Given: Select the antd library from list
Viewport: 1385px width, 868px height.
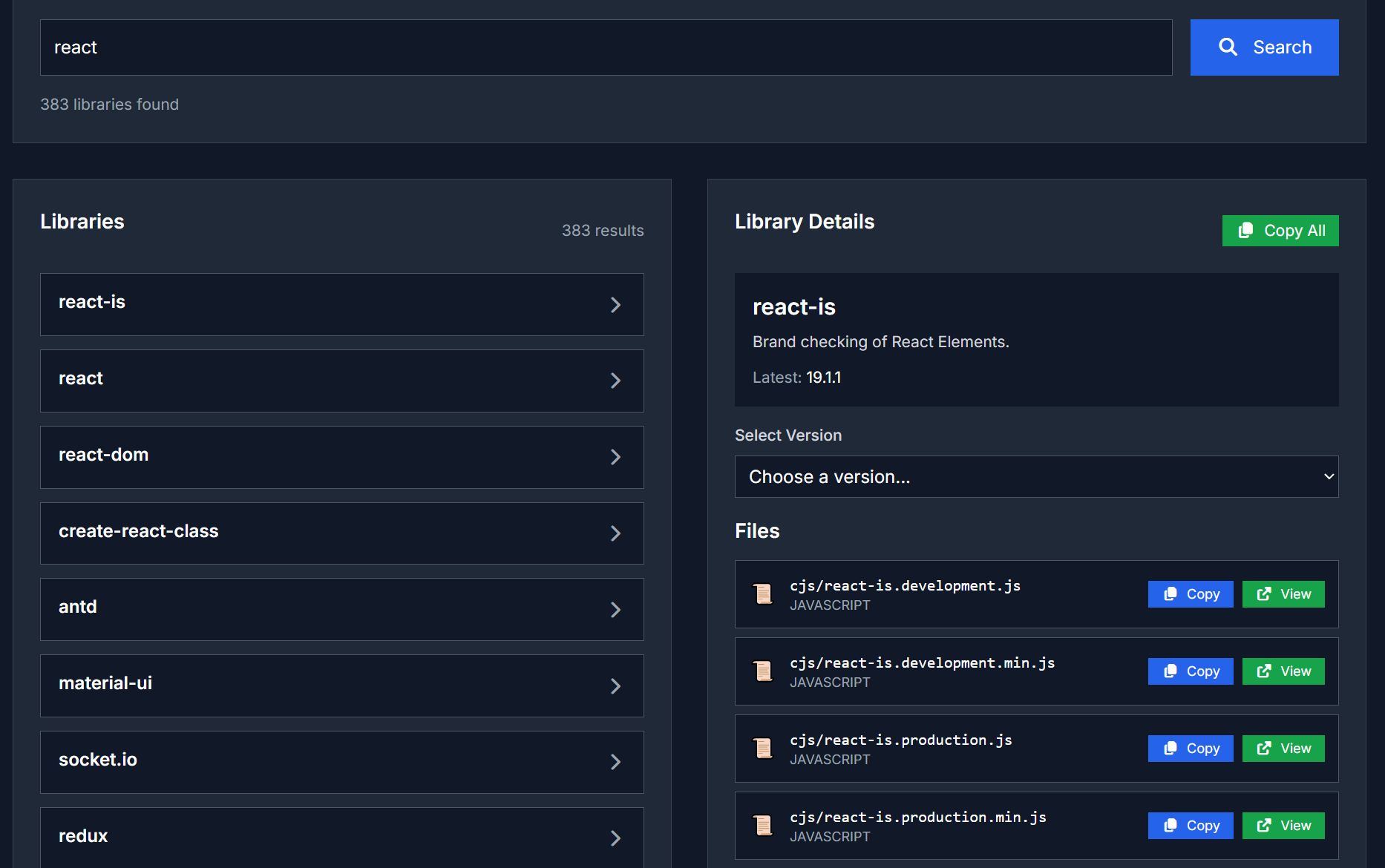Looking at the screenshot, I should 341,609.
